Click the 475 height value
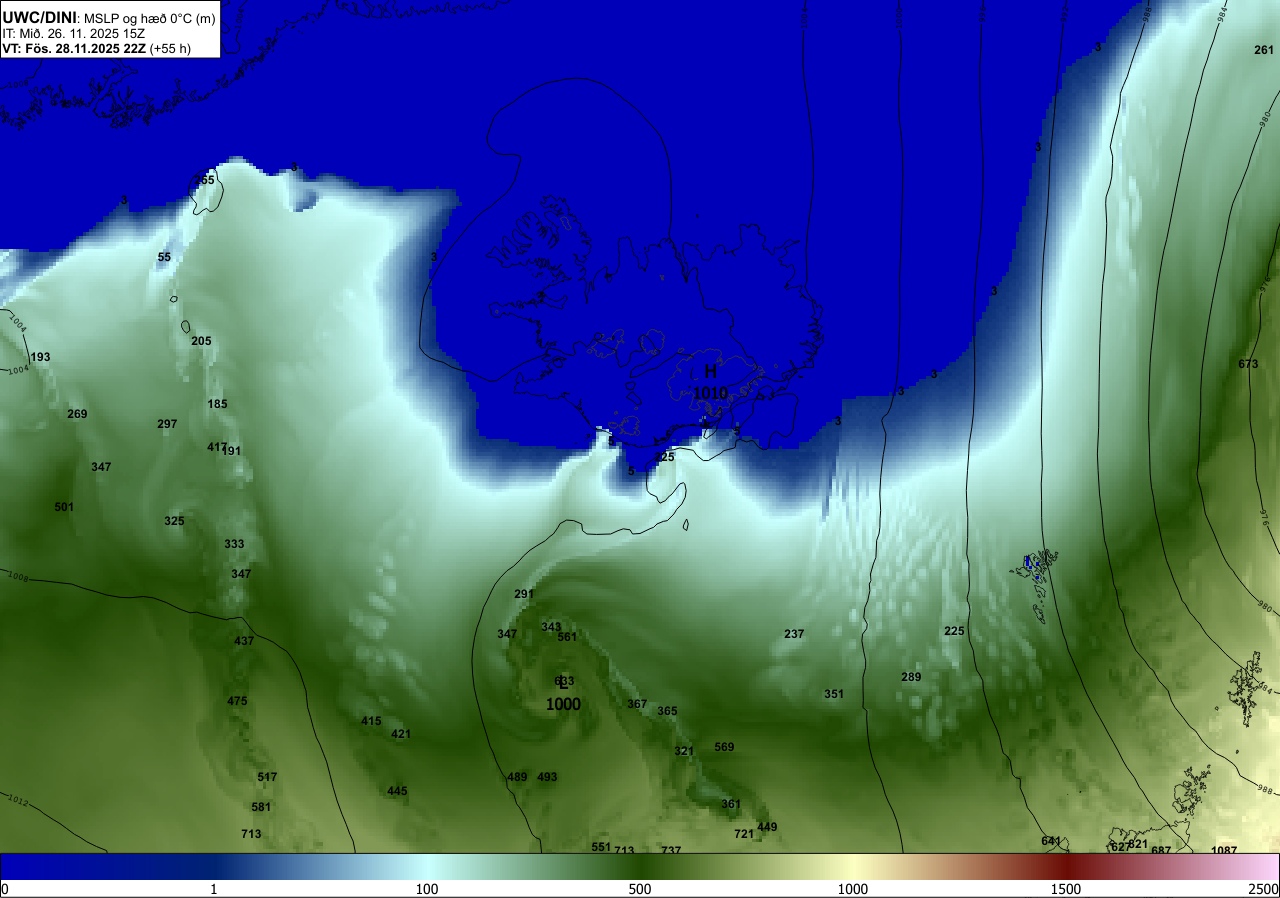The image size is (1280, 898). (237, 701)
